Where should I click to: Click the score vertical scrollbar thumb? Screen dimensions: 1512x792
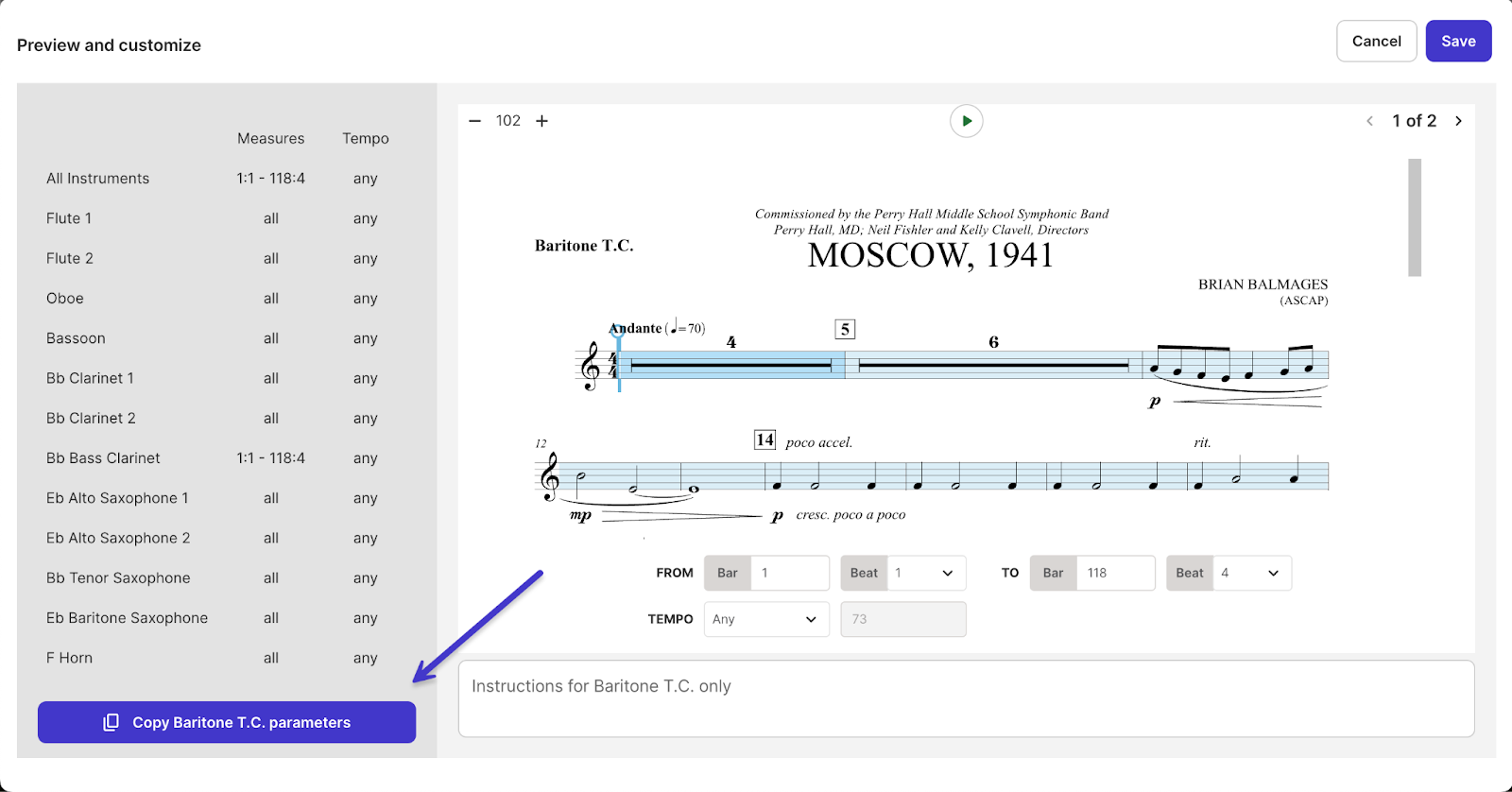click(1415, 217)
